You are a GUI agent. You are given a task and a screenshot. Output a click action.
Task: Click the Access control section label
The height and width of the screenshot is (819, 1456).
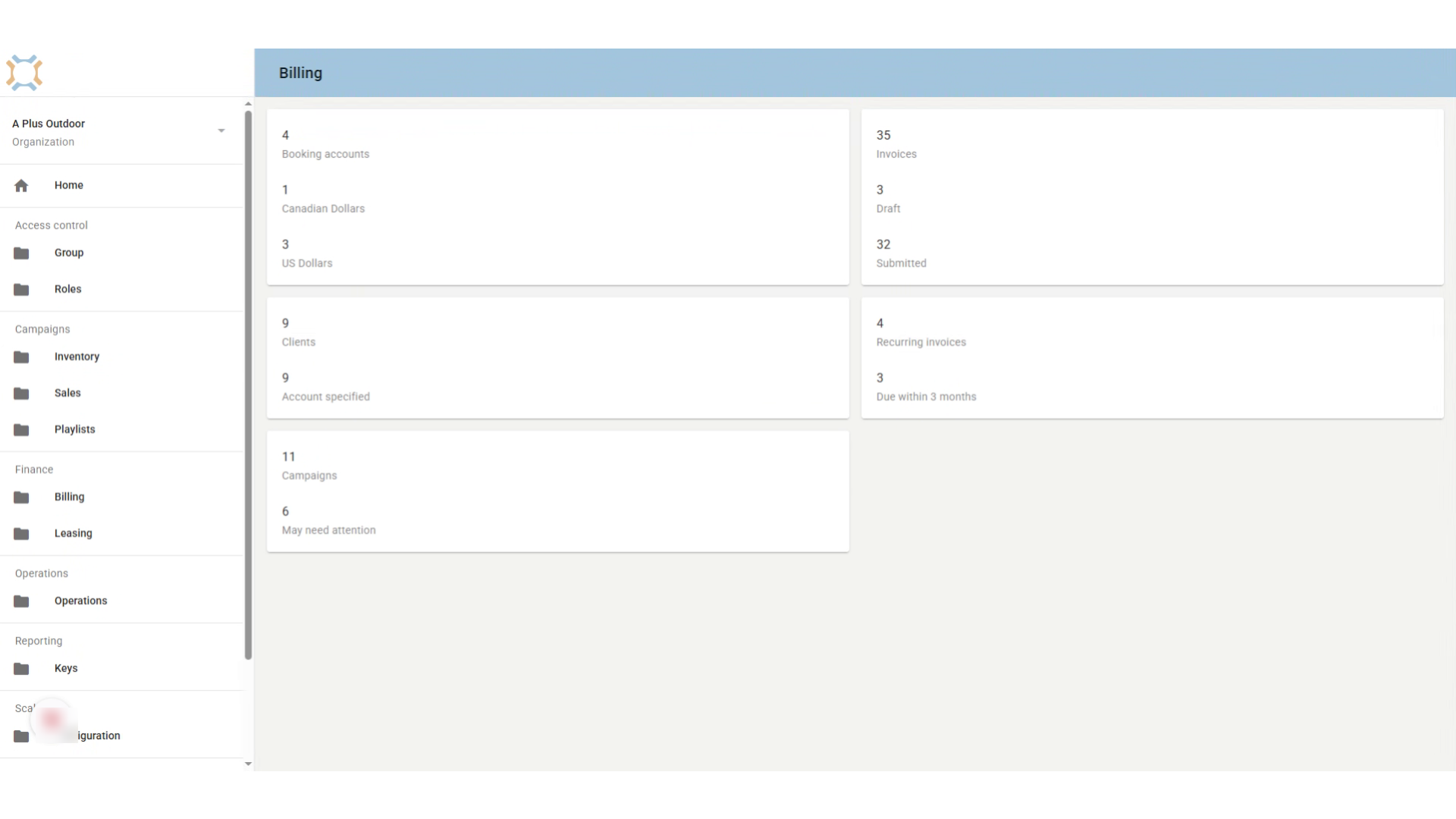(x=52, y=225)
